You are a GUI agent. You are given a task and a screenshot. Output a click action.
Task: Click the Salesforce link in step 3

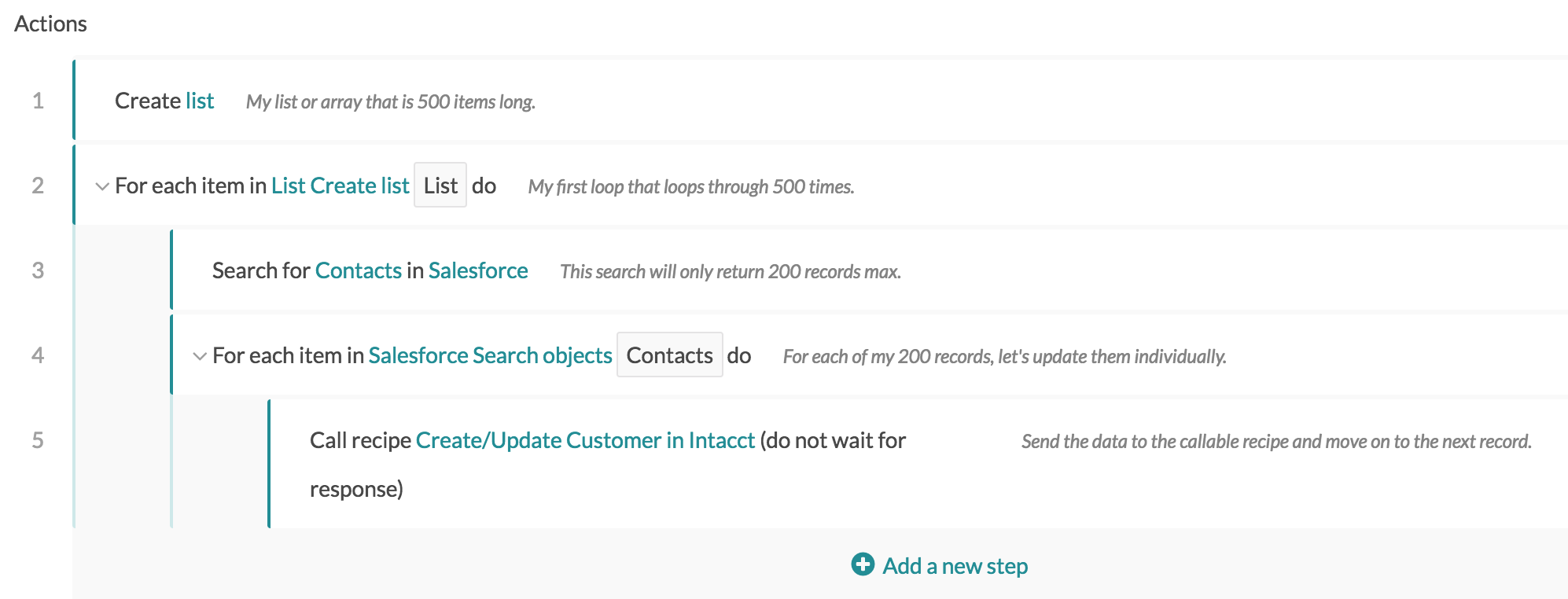click(x=478, y=270)
